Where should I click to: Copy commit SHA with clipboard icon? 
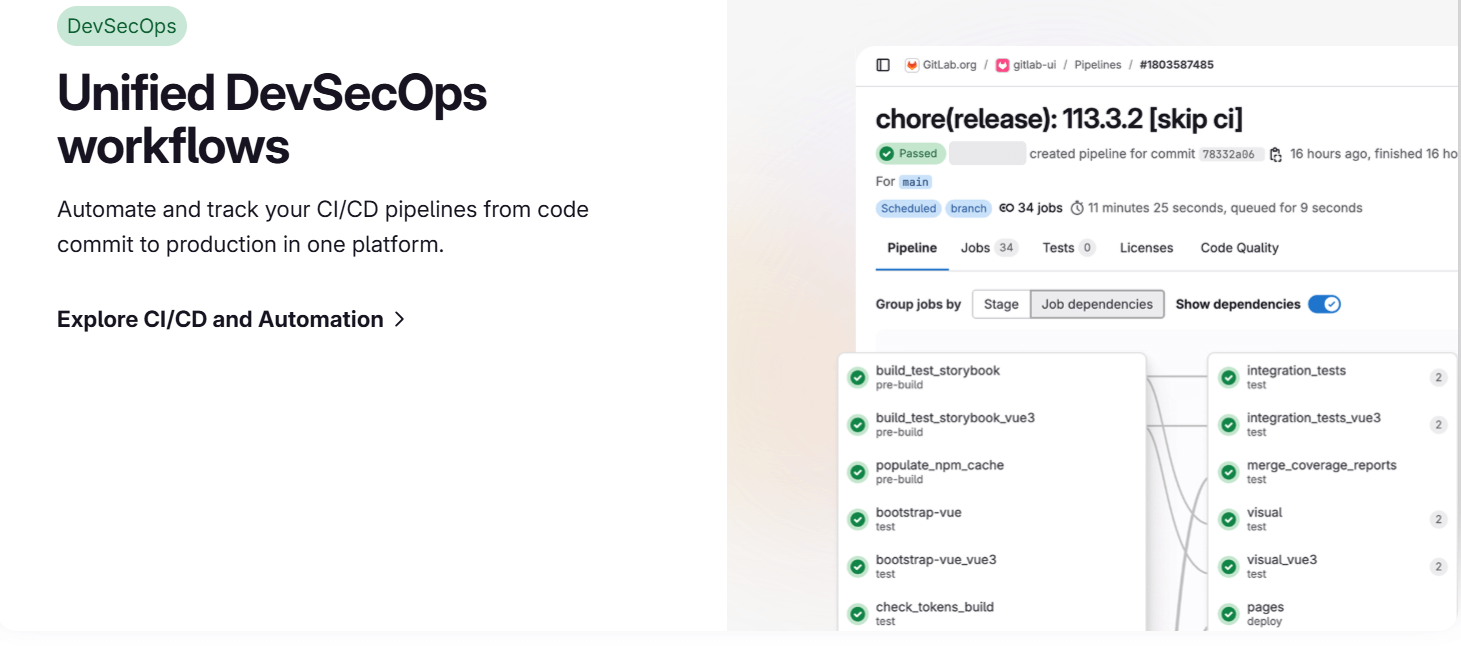(1275, 154)
